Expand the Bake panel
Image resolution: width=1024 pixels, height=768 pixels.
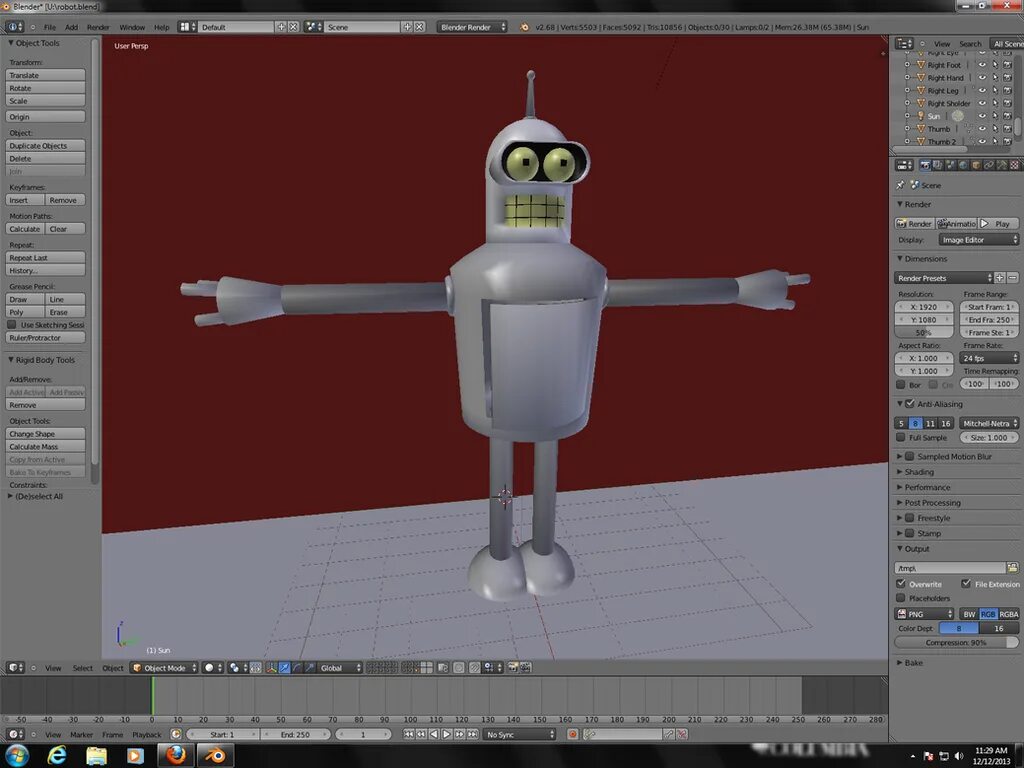(x=913, y=663)
